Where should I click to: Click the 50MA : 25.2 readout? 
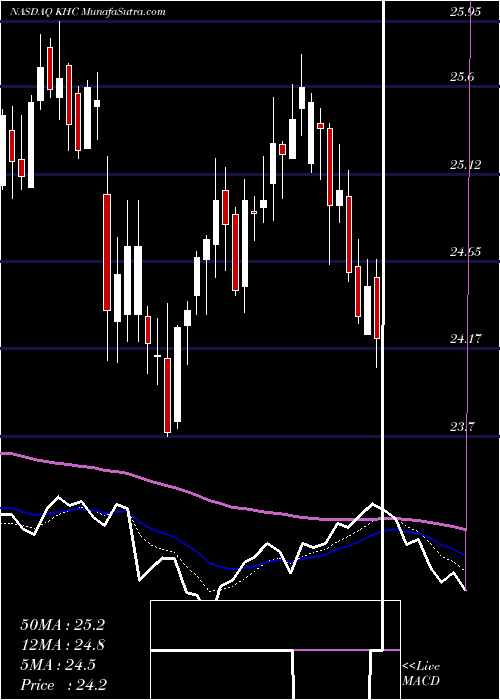(62, 625)
